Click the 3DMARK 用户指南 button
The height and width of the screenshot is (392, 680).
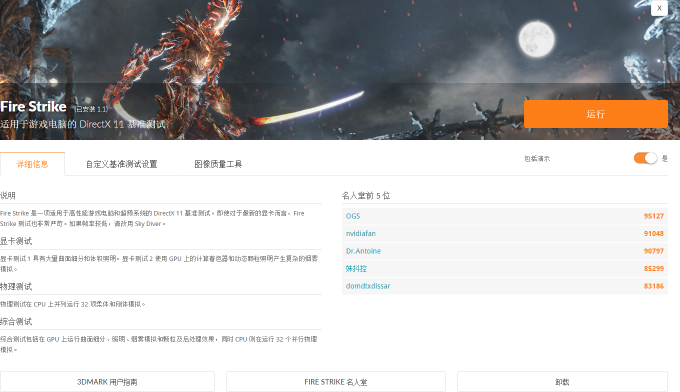(x=107, y=382)
